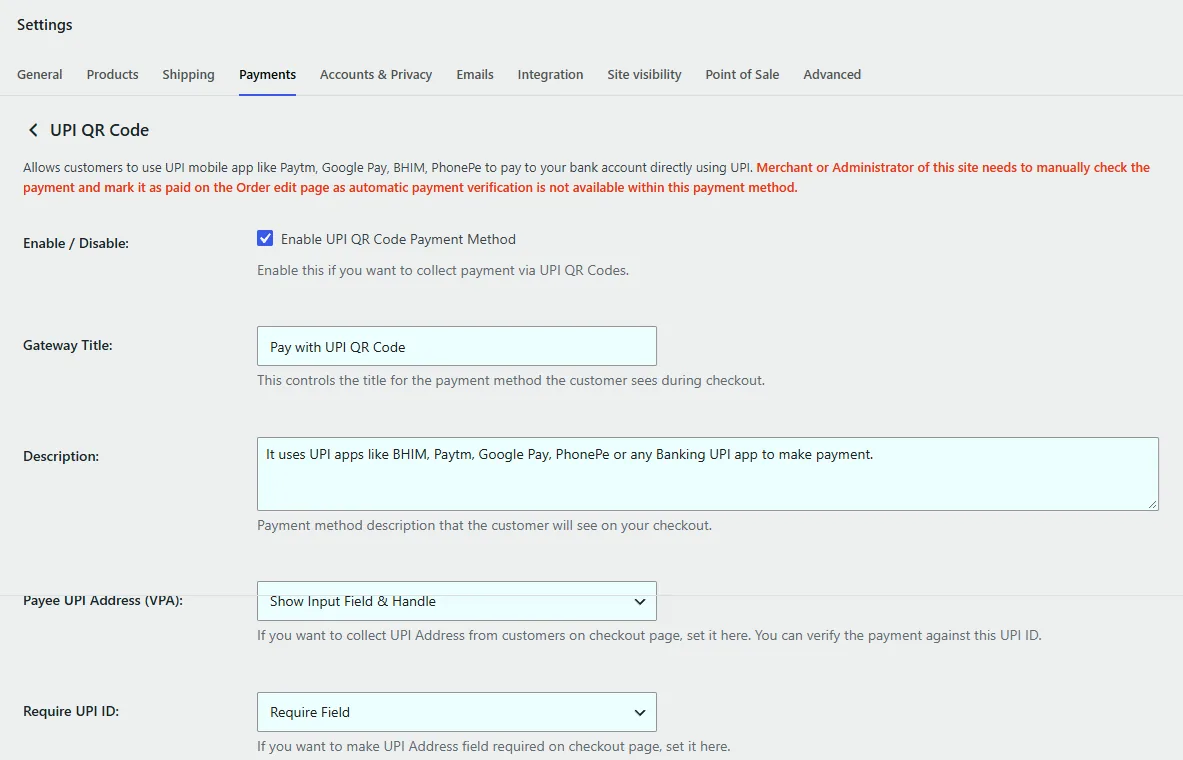Image resolution: width=1183 pixels, height=760 pixels.
Task: Open the Accounts & Privacy tab
Action: (x=376, y=74)
